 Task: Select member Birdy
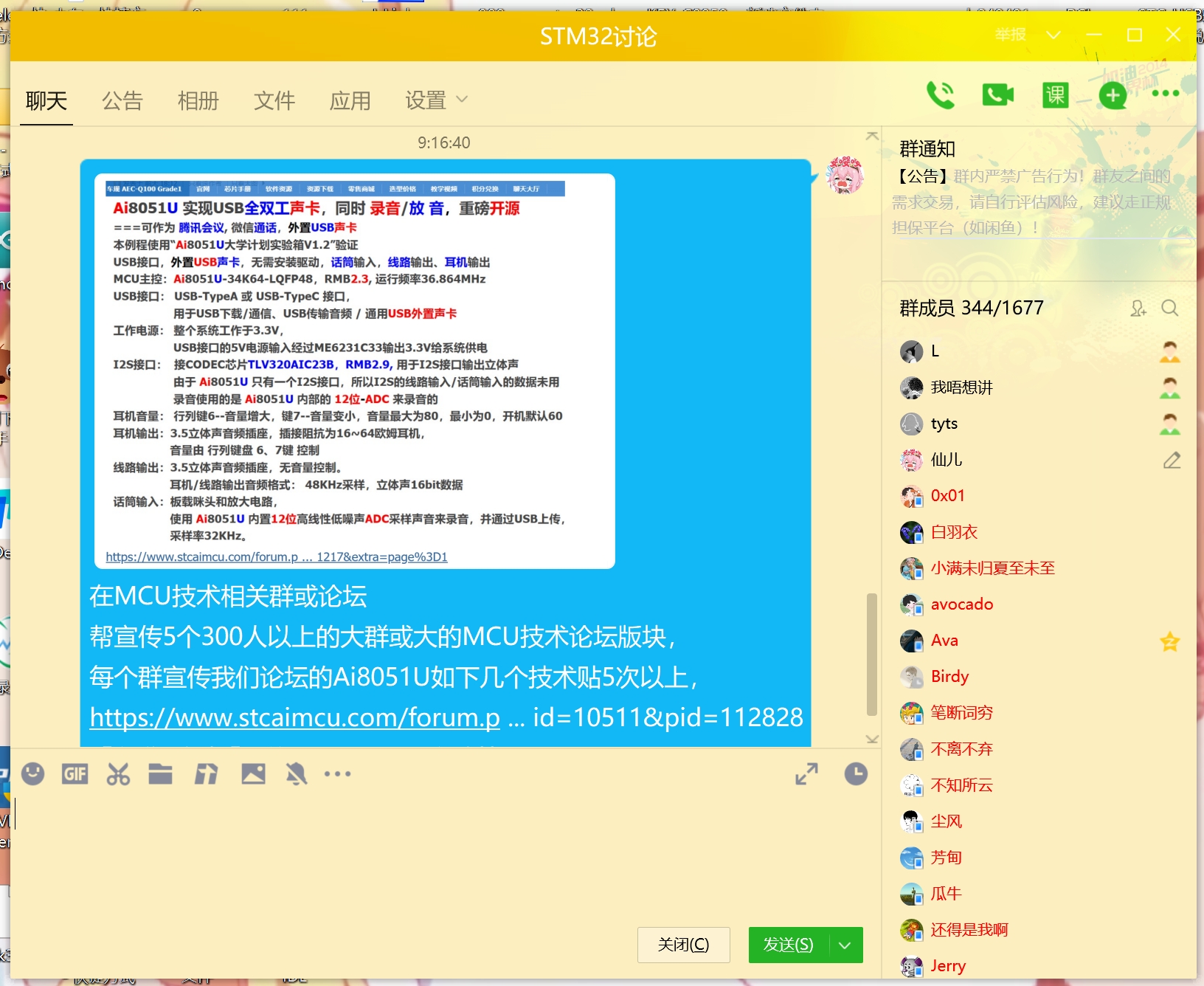949,677
